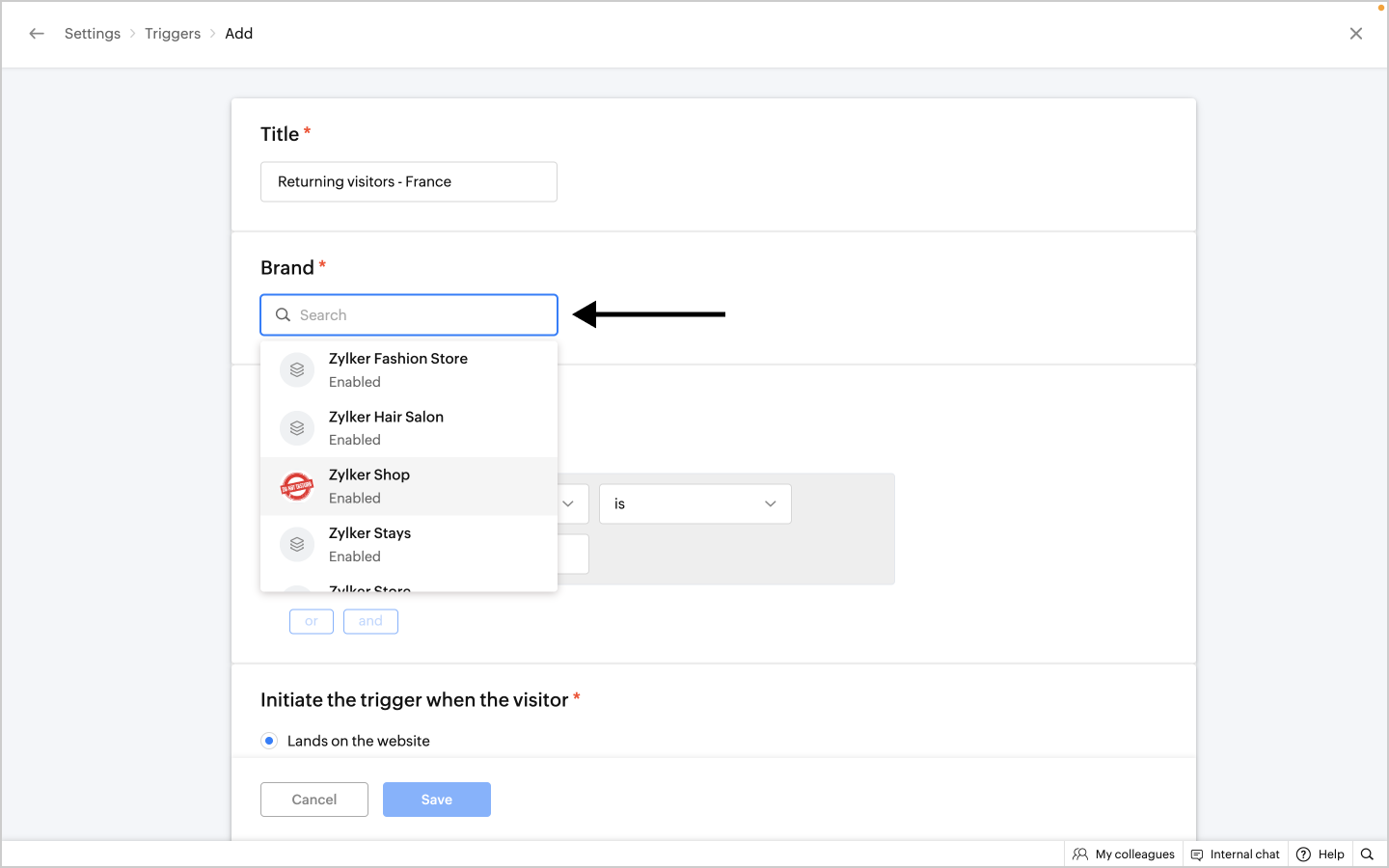Click the Zylker Fashion Store layers icon
Screen dimensions: 1389x868
click(297, 370)
